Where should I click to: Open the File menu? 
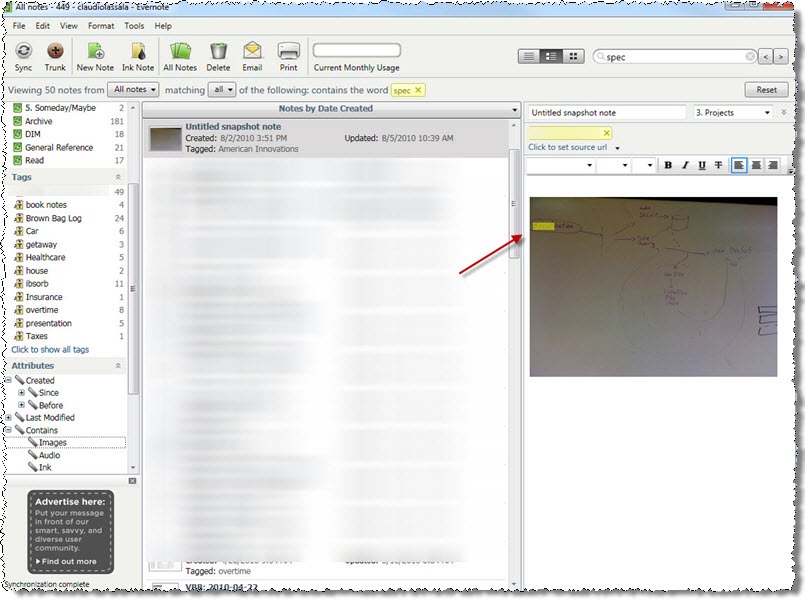[x=19, y=26]
